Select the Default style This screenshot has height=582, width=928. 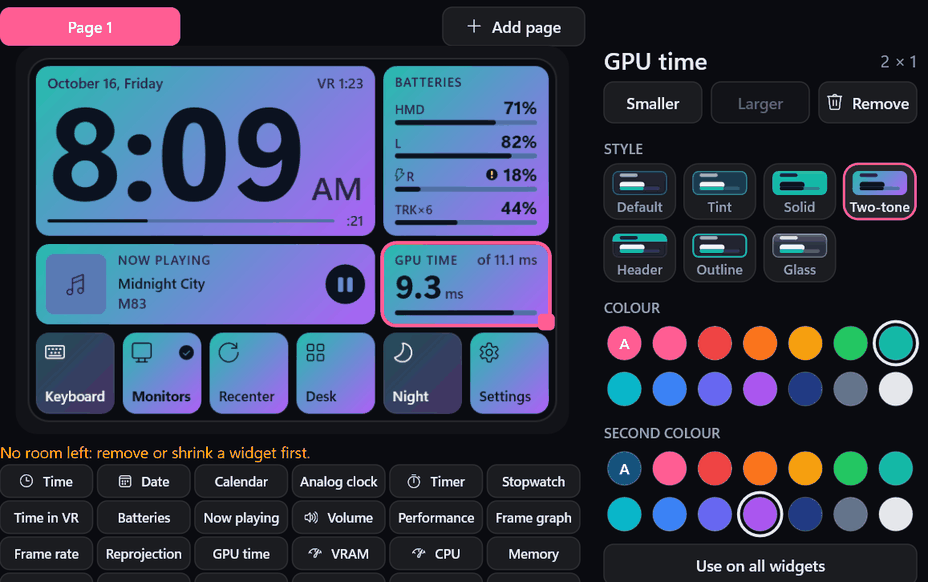click(640, 192)
